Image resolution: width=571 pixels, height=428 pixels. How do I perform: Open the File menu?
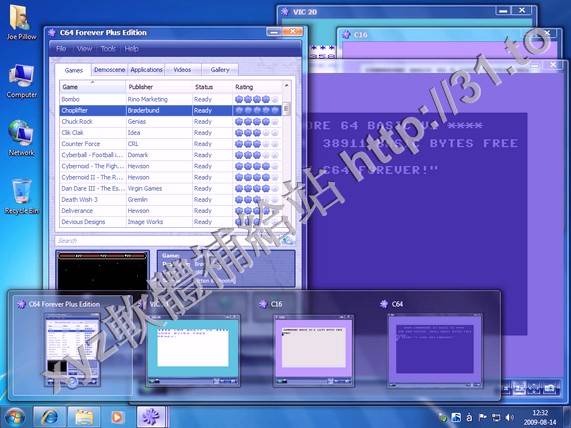coord(61,48)
